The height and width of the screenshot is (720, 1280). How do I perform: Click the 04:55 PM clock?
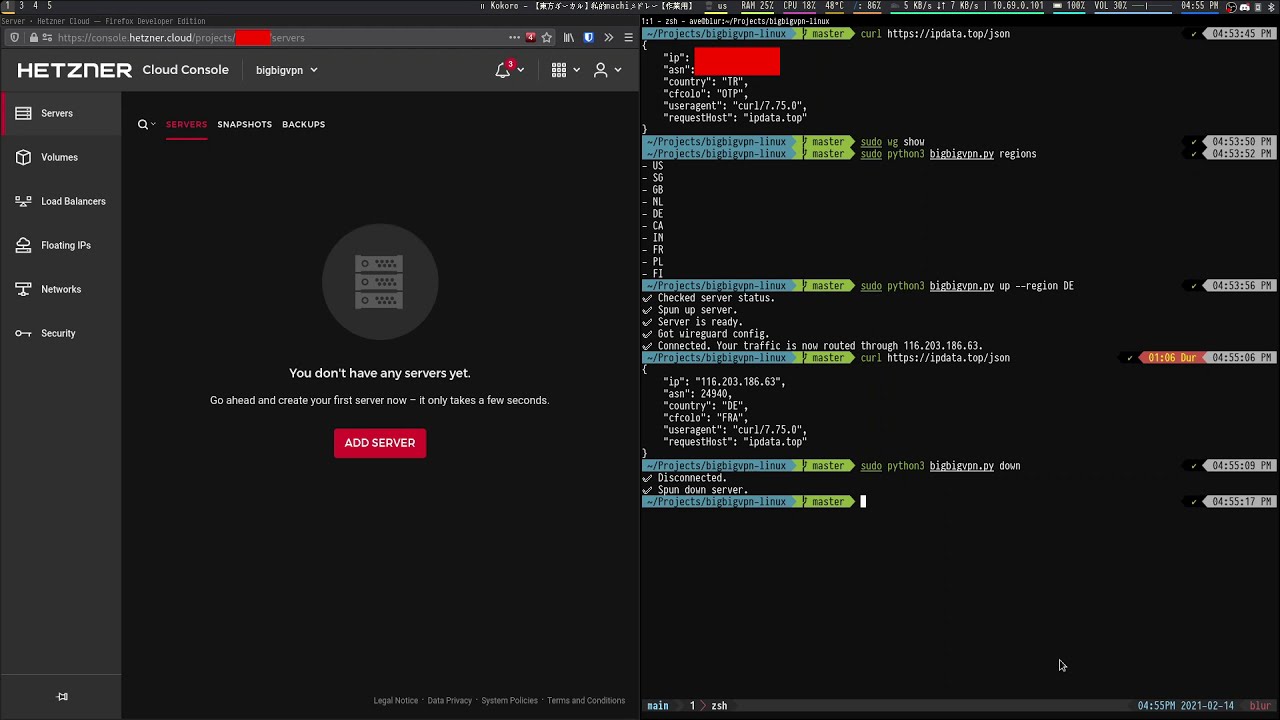[1199, 6]
